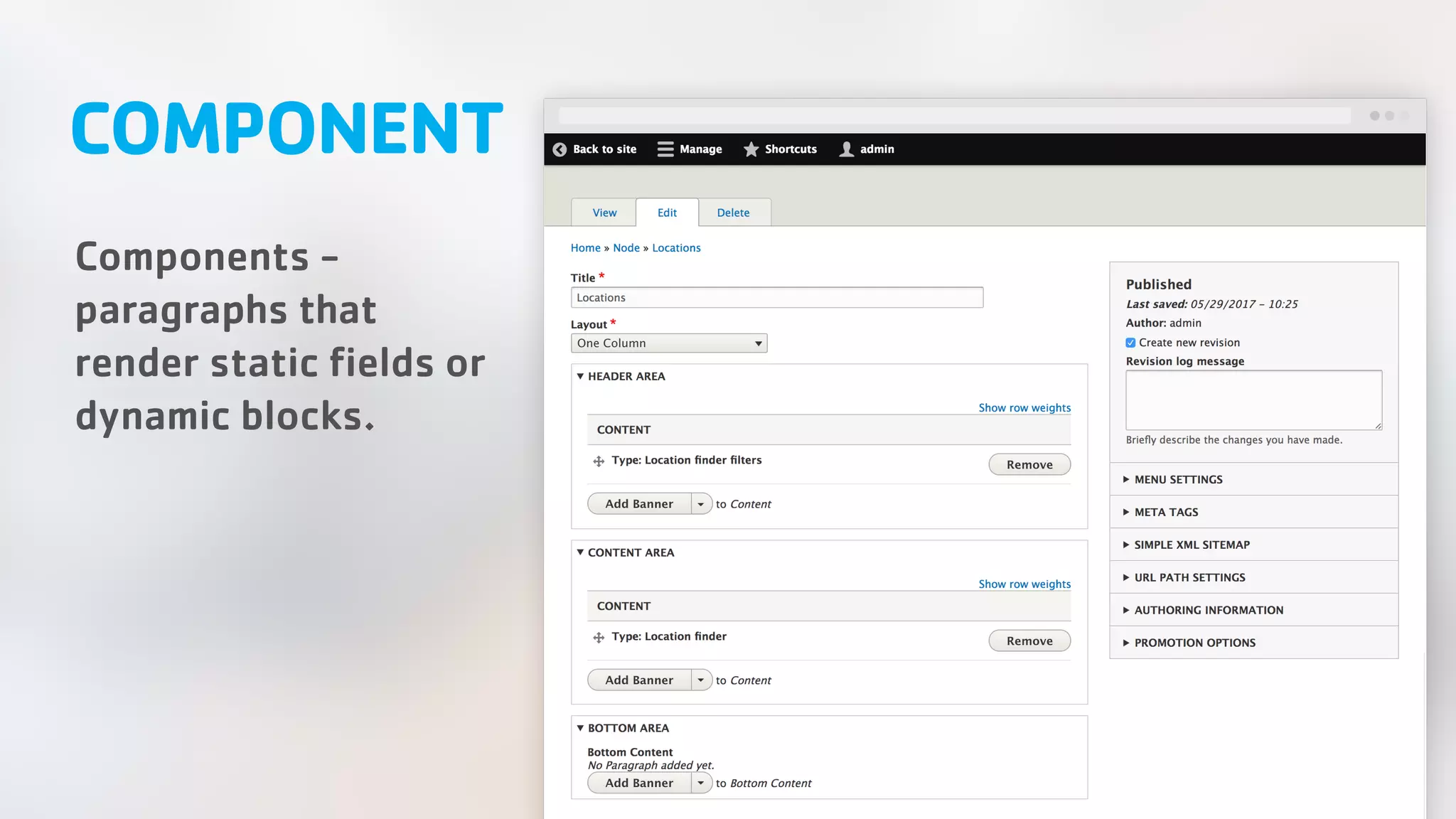
Task: Grab drag handle for Location finder filters
Action: point(599,461)
